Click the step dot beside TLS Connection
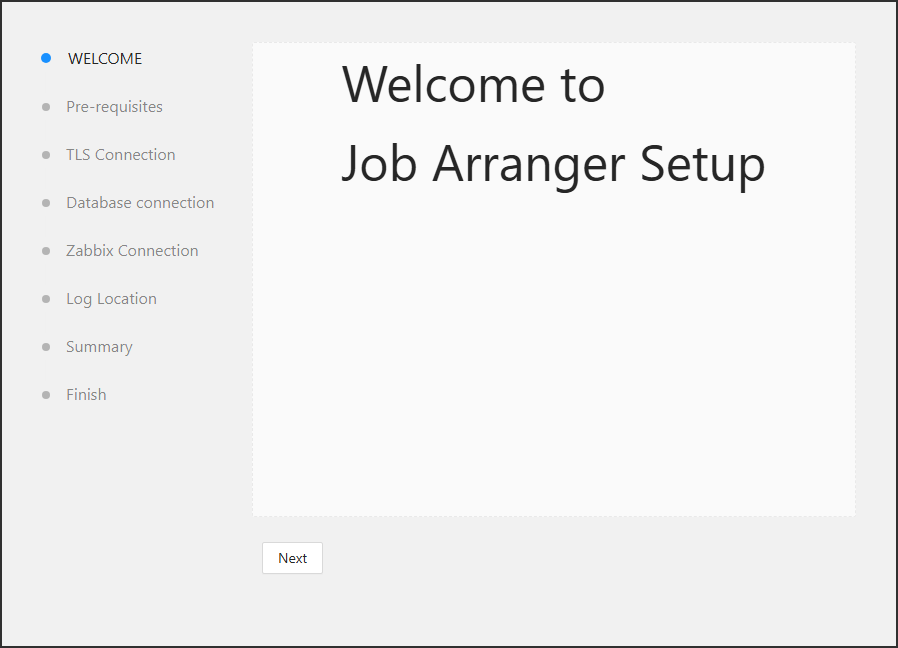This screenshot has height=648, width=898. click(46, 155)
